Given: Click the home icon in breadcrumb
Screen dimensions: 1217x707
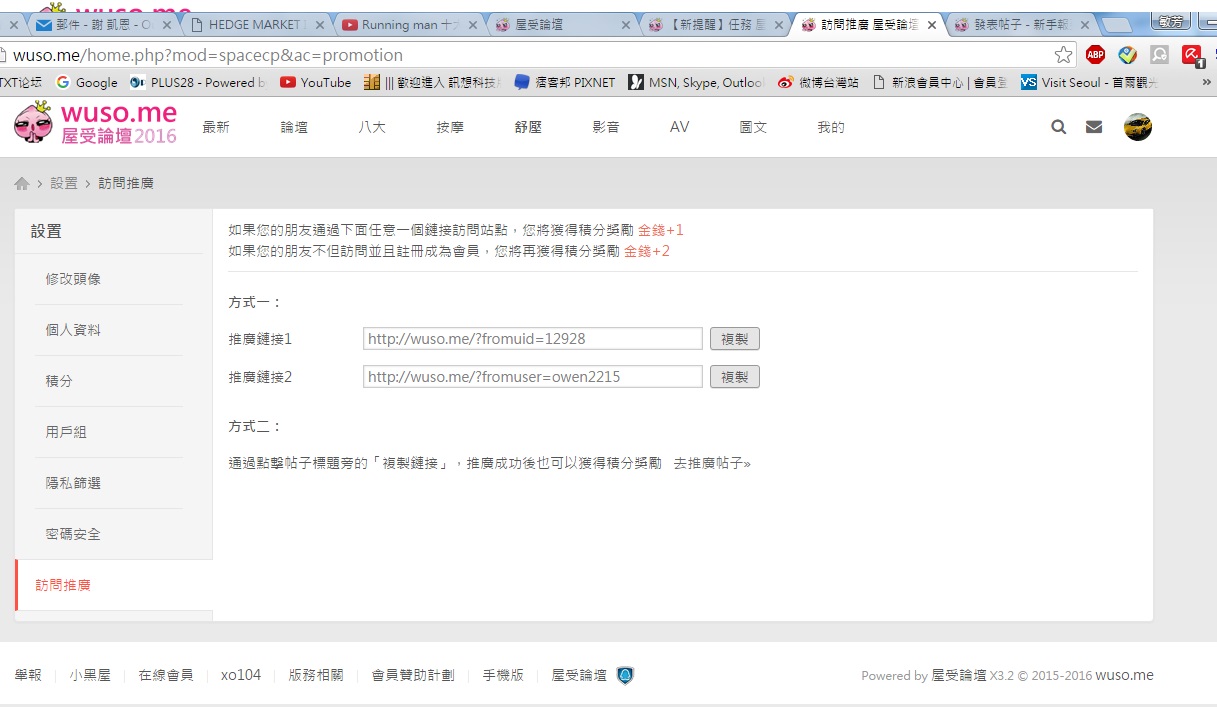Looking at the screenshot, I should click(x=22, y=184).
